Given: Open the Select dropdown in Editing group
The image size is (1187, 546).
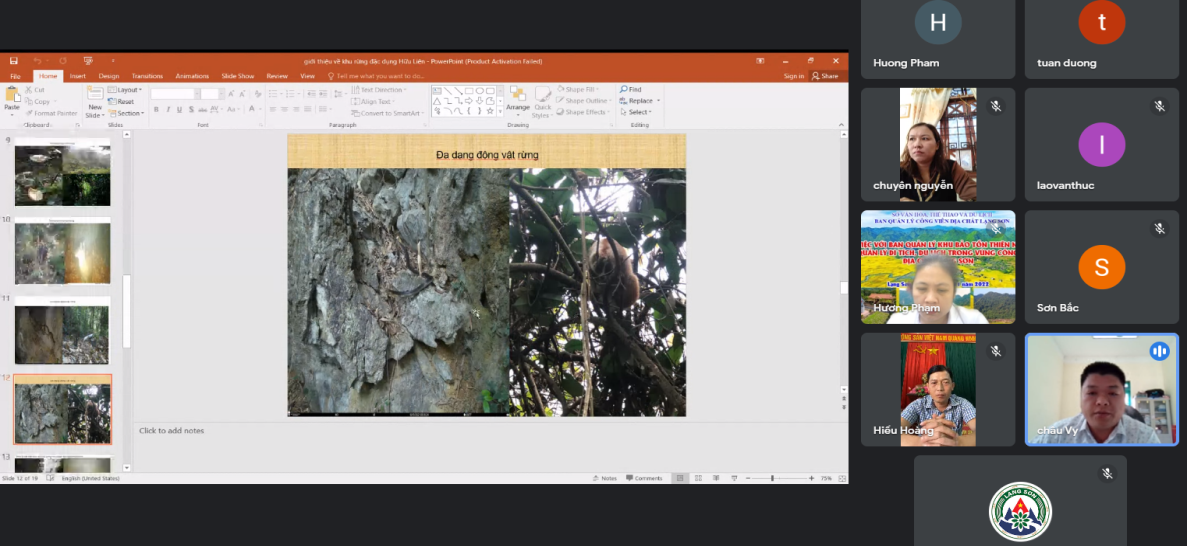Looking at the screenshot, I should pos(635,112).
